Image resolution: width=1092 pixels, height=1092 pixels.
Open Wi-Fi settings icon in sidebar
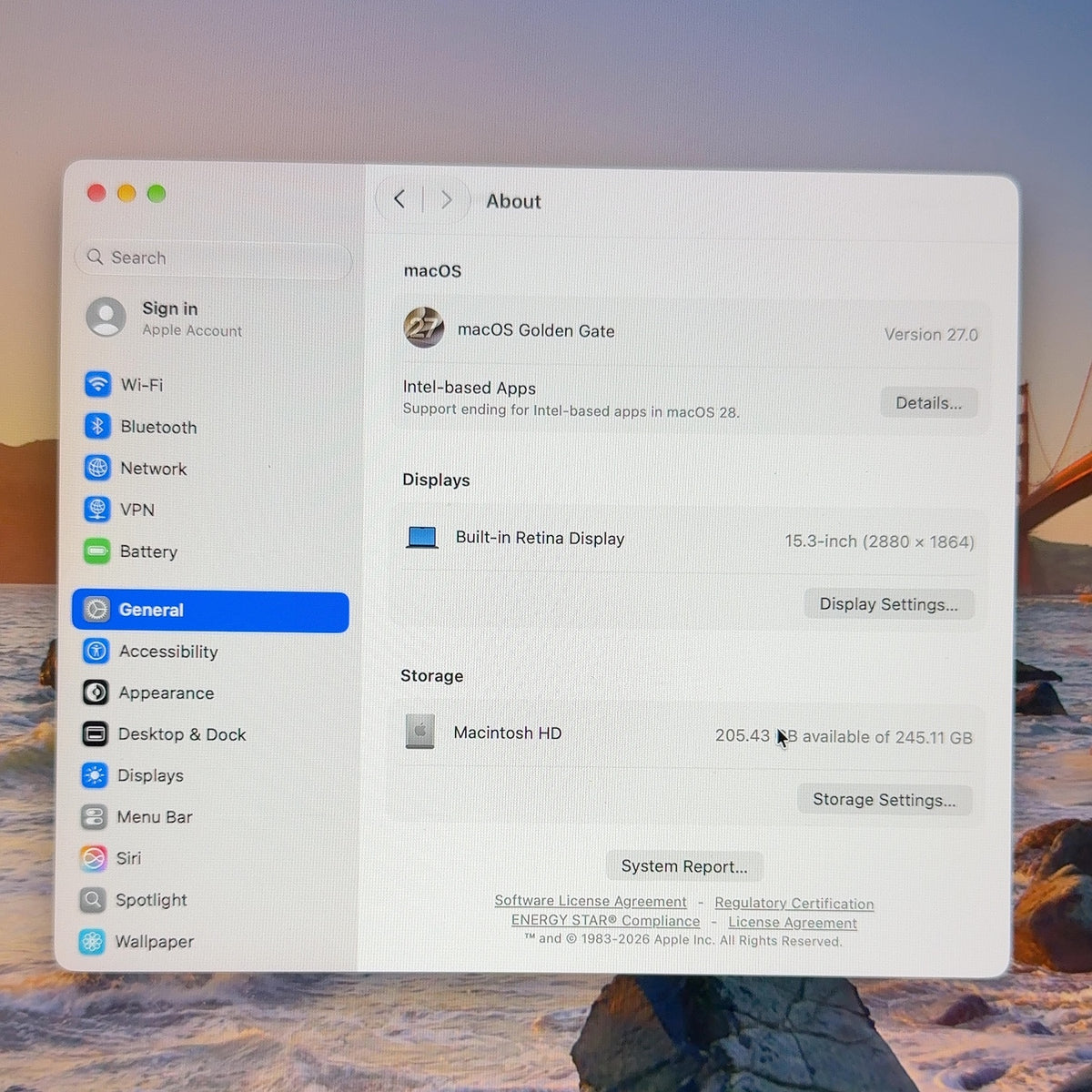pyautogui.click(x=97, y=384)
